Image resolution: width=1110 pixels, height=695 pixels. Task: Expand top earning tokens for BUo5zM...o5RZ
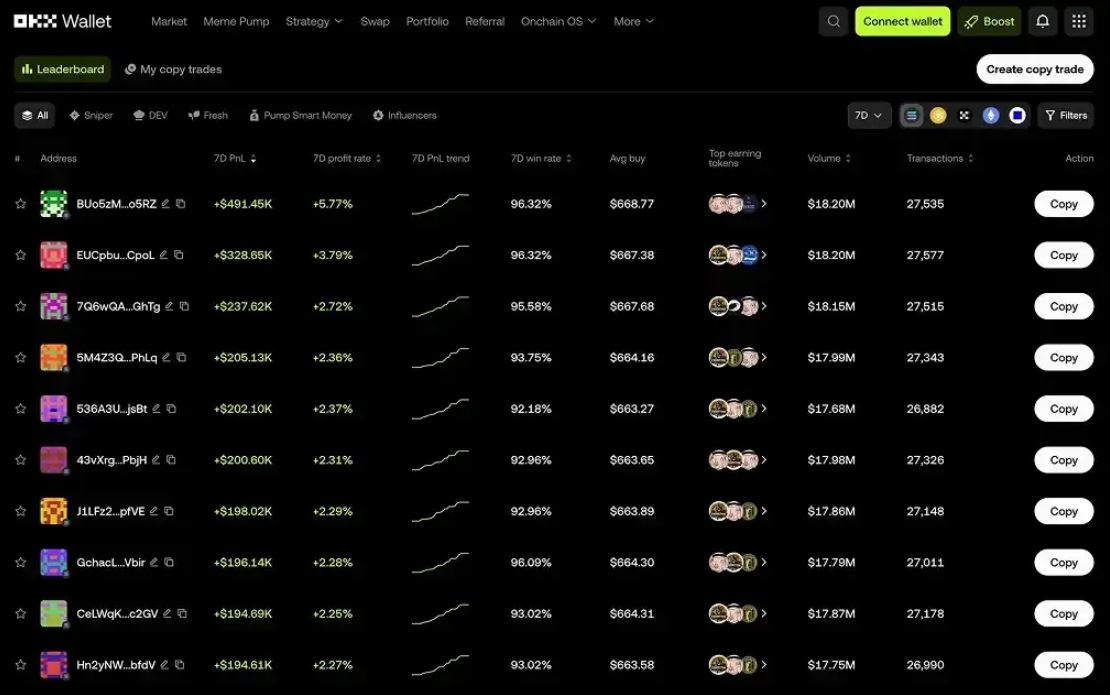click(764, 204)
